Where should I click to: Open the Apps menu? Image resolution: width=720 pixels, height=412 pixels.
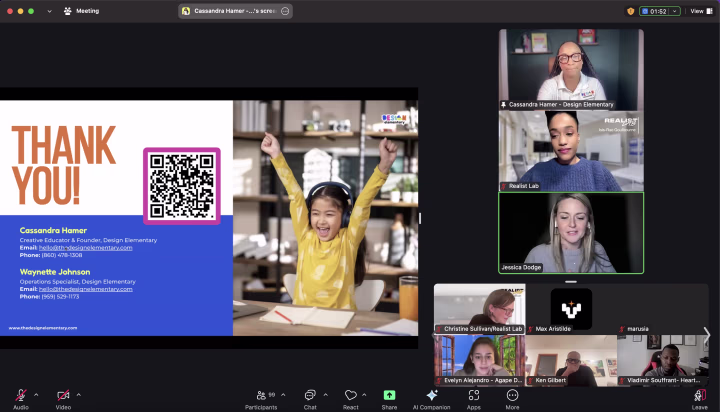pos(474,399)
